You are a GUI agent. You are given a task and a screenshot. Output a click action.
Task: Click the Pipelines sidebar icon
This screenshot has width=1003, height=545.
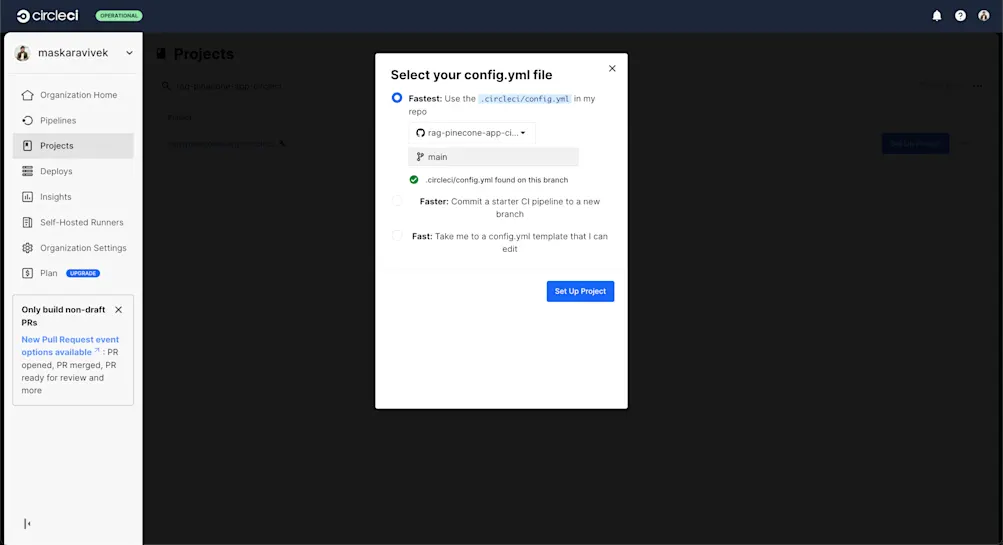click(x=28, y=120)
